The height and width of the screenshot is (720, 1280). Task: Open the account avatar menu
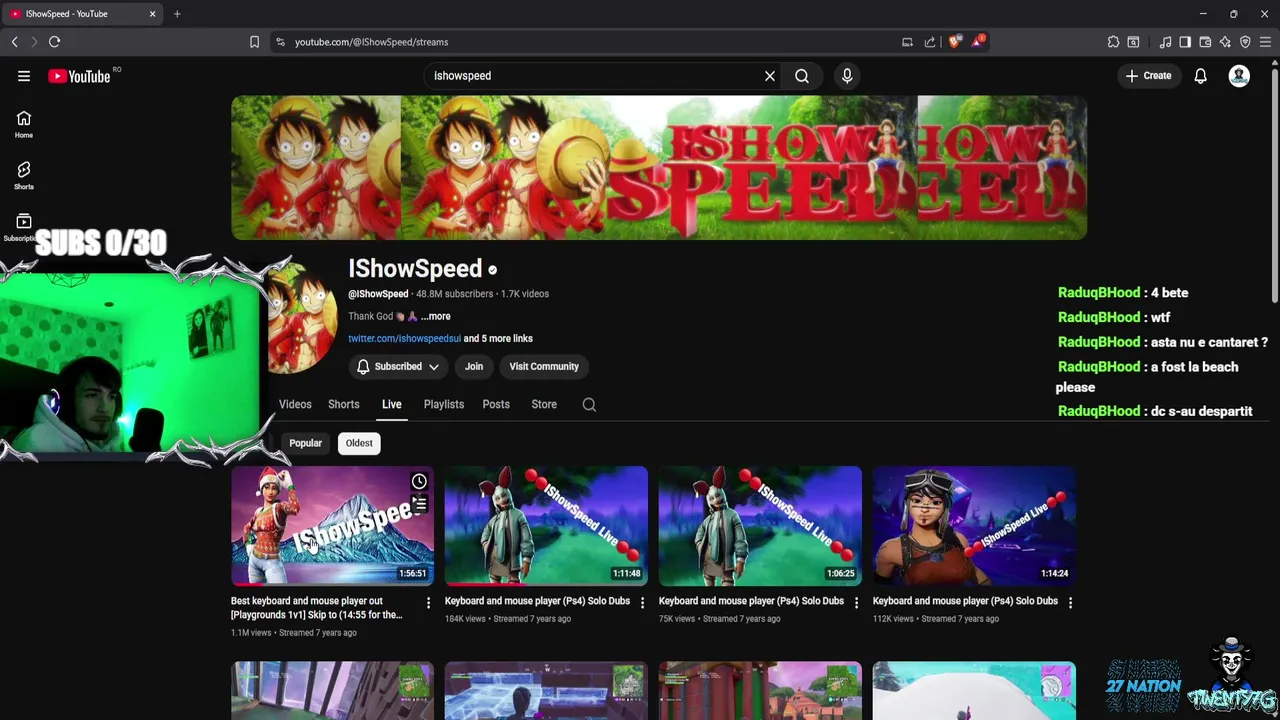(1239, 76)
